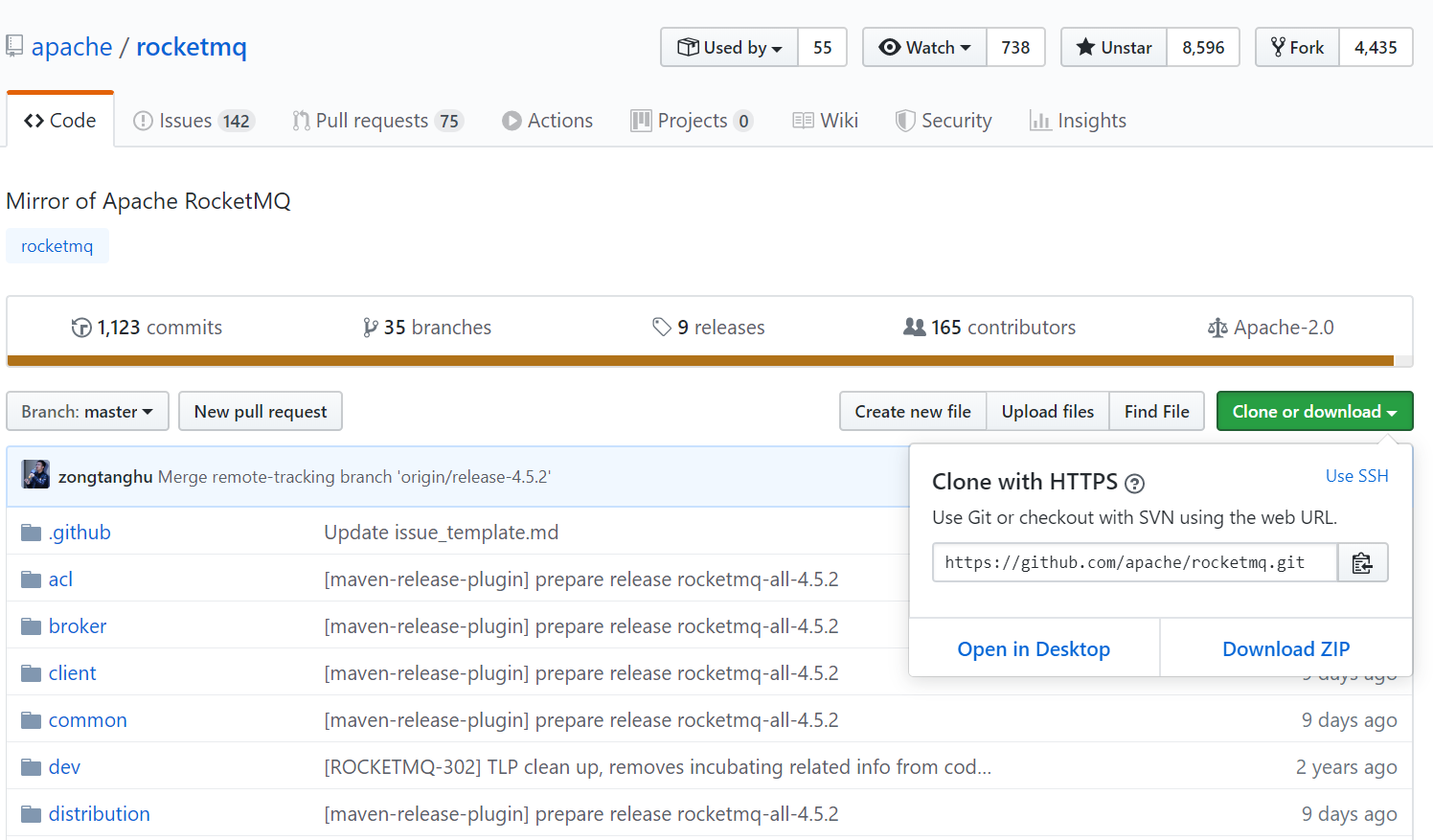This screenshot has height=840, width=1433.
Task: Click Create new file
Action: 913,411
